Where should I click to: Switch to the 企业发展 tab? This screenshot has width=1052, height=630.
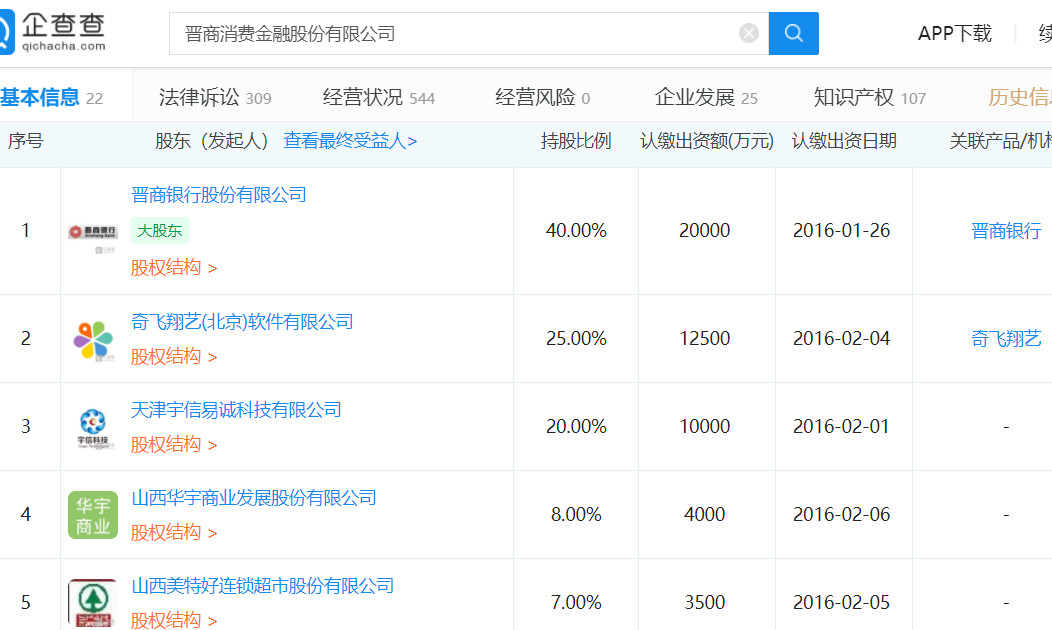pos(706,98)
